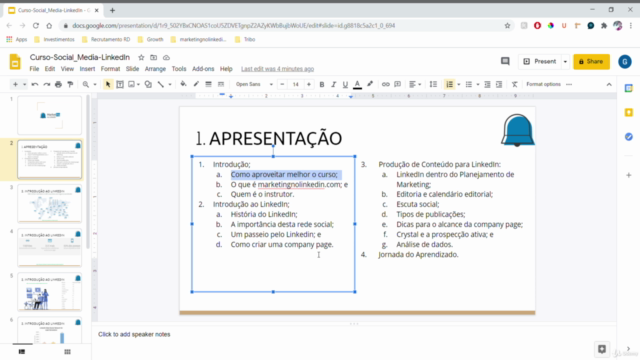
Task: Open the Slide menu
Action: pos(132,69)
